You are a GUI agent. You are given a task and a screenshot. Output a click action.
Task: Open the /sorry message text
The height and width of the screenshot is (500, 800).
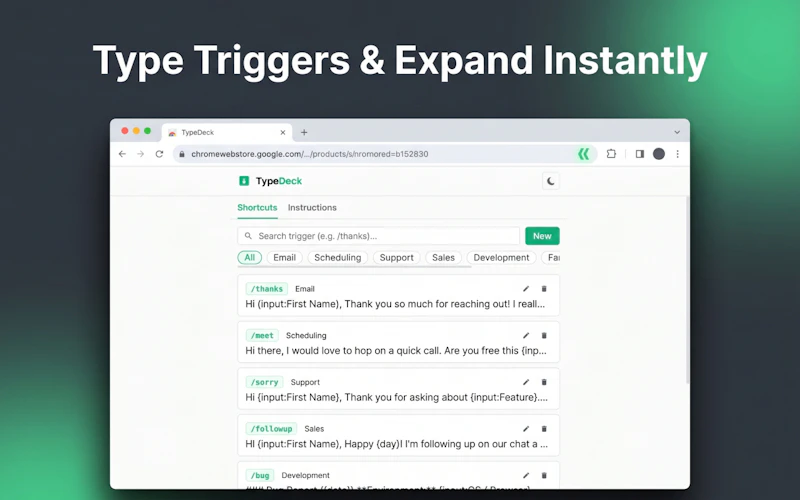coord(396,397)
